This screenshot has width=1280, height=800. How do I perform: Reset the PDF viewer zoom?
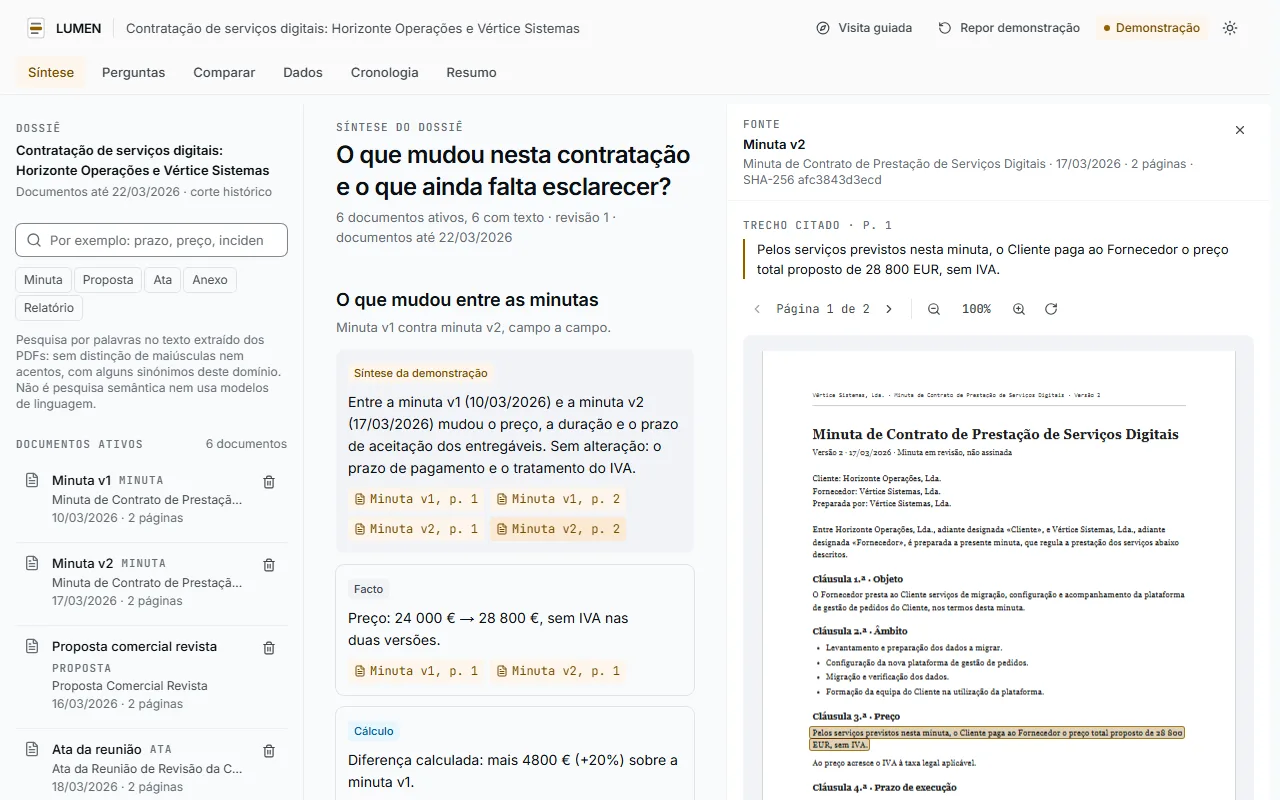click(x=1051, y=309)
